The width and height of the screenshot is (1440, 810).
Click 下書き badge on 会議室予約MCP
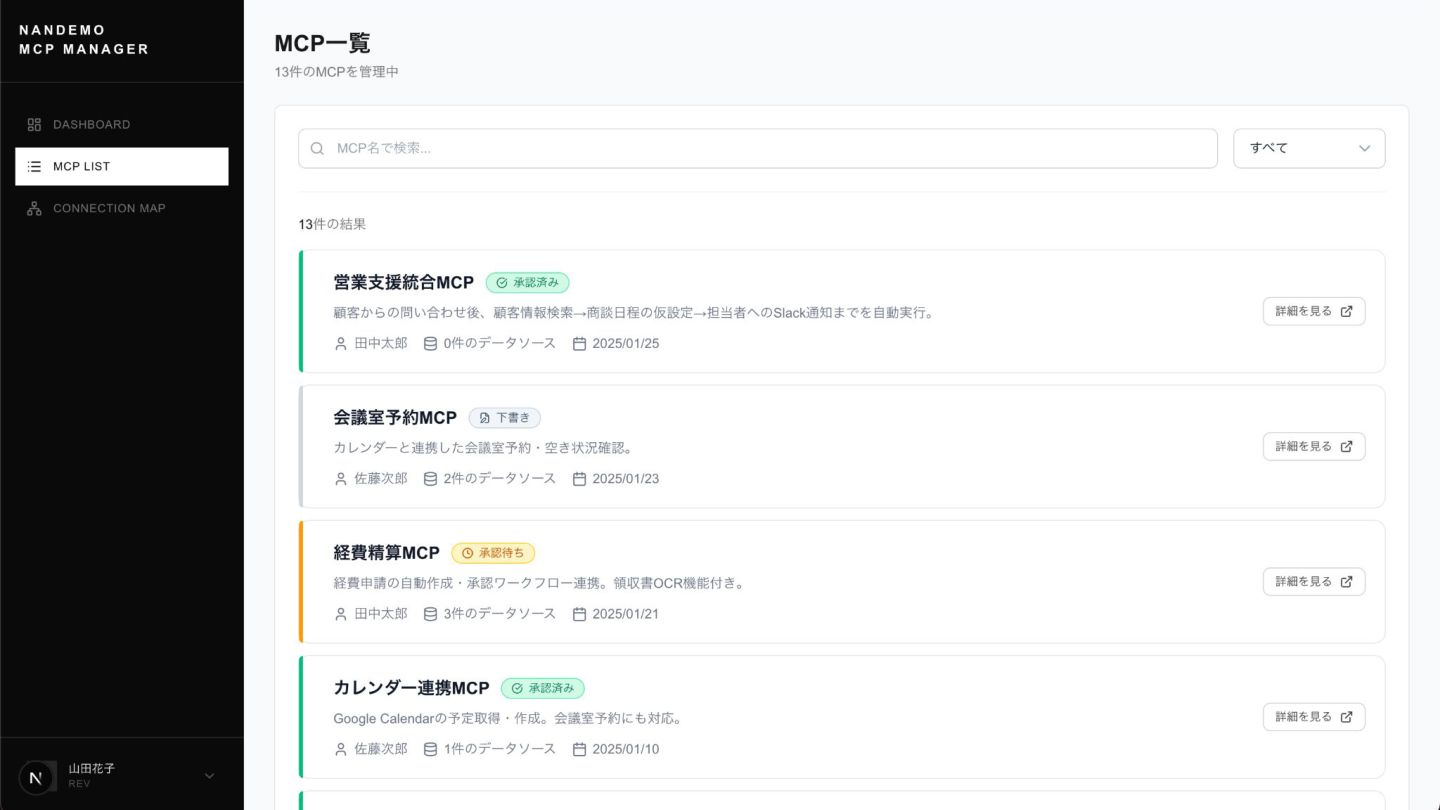pos(505,418)
